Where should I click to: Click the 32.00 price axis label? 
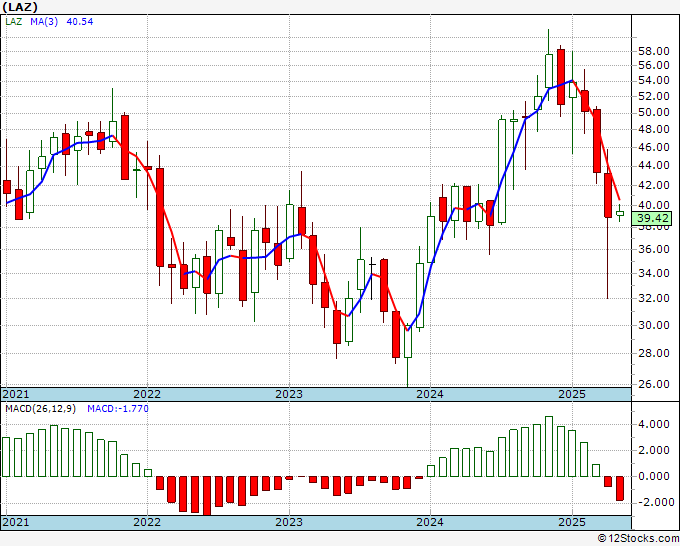coord(654,298)
